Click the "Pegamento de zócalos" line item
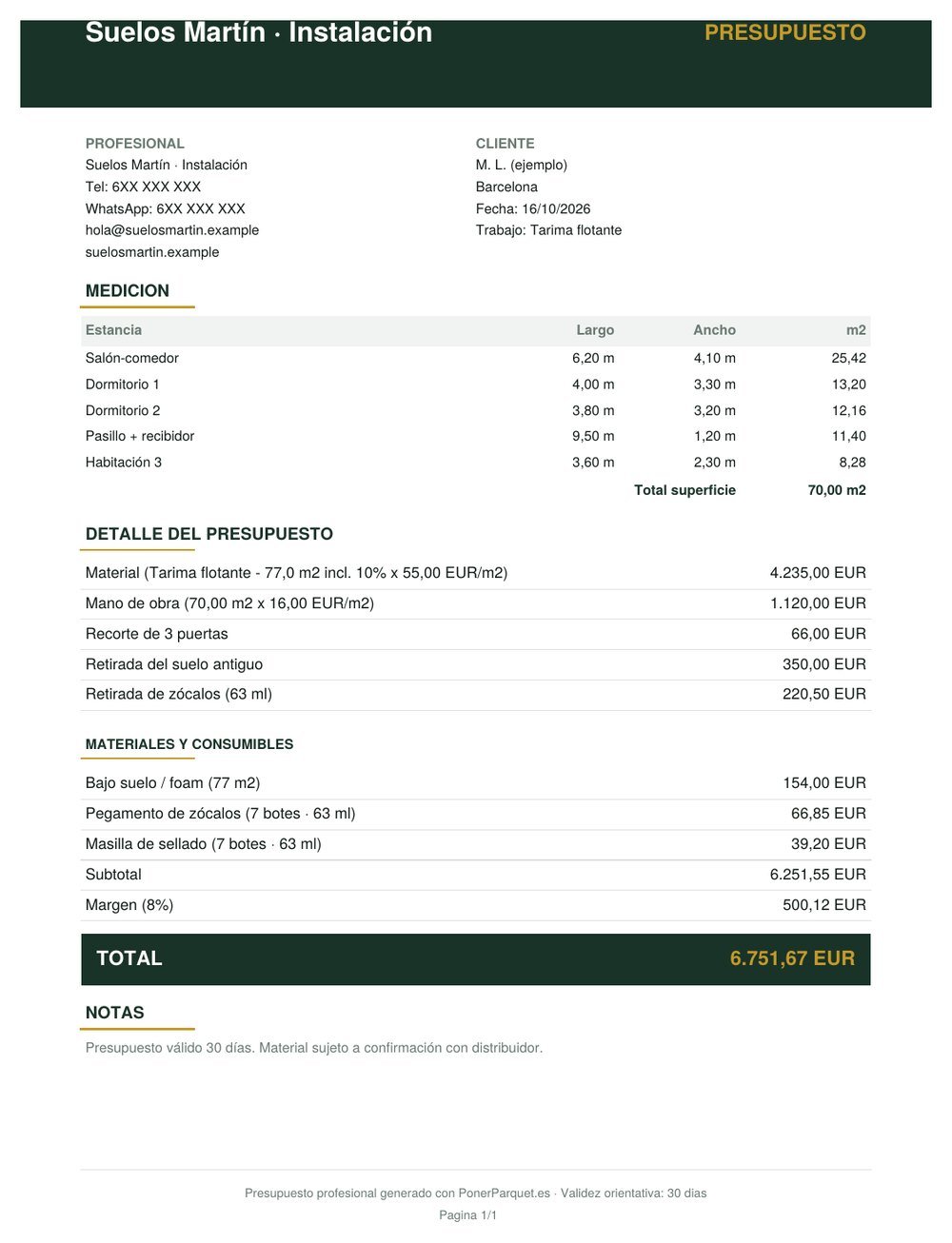 click(221, 814)
